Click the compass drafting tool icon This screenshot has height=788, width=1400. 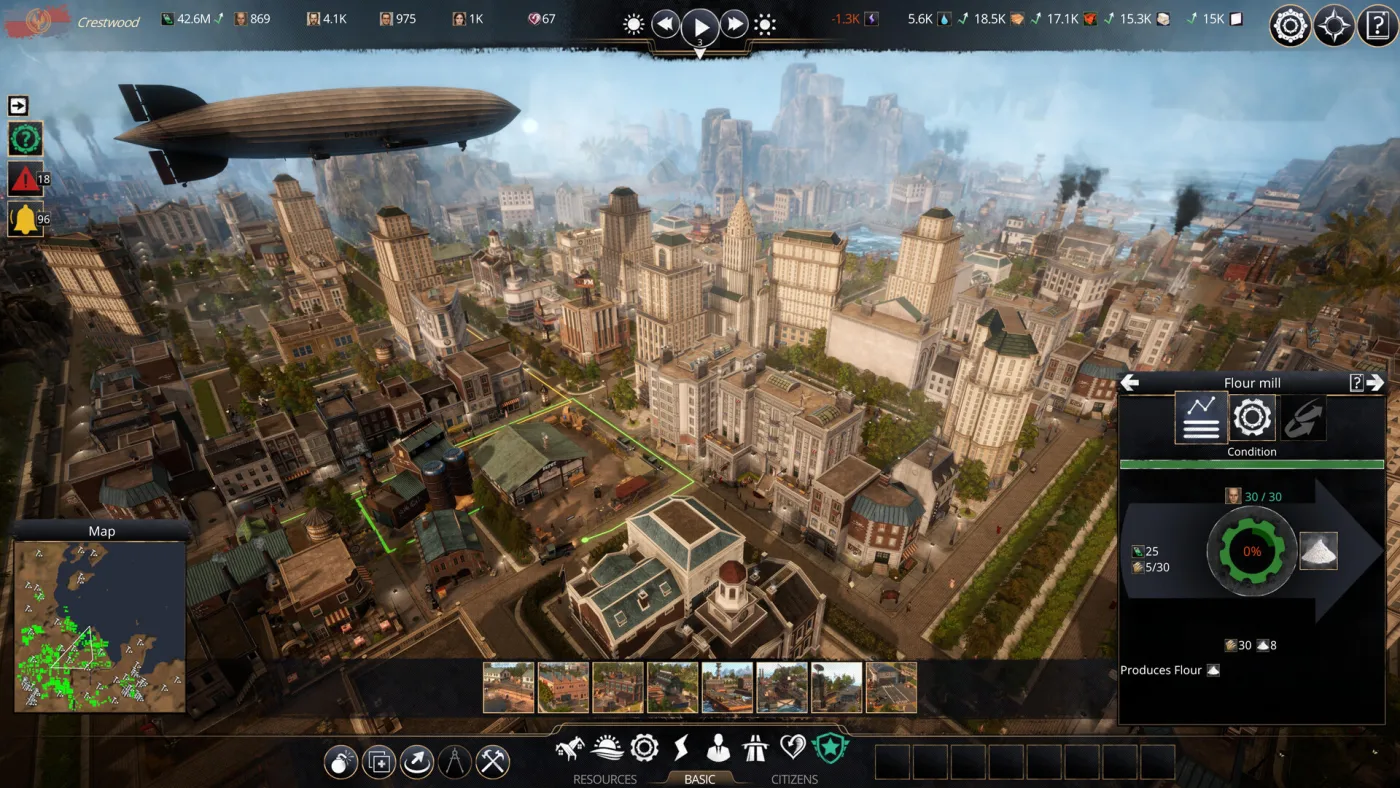coord(455,762)
